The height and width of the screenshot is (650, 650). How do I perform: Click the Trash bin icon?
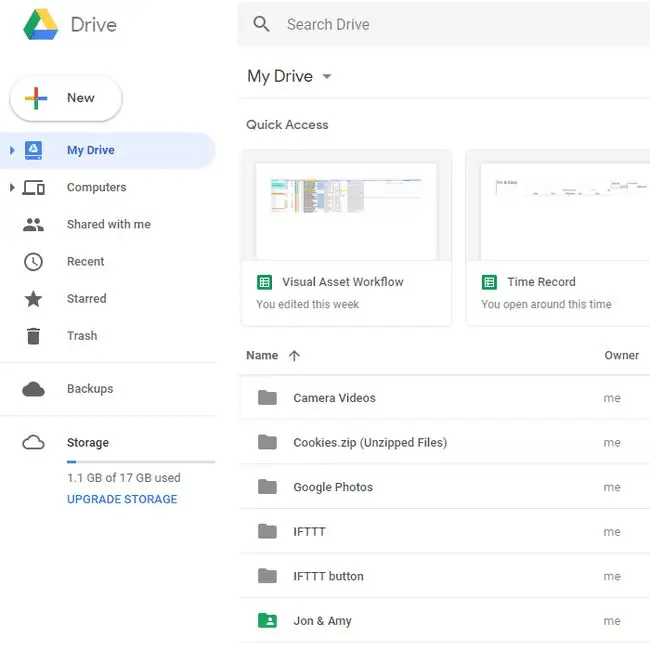coord(33,336)
